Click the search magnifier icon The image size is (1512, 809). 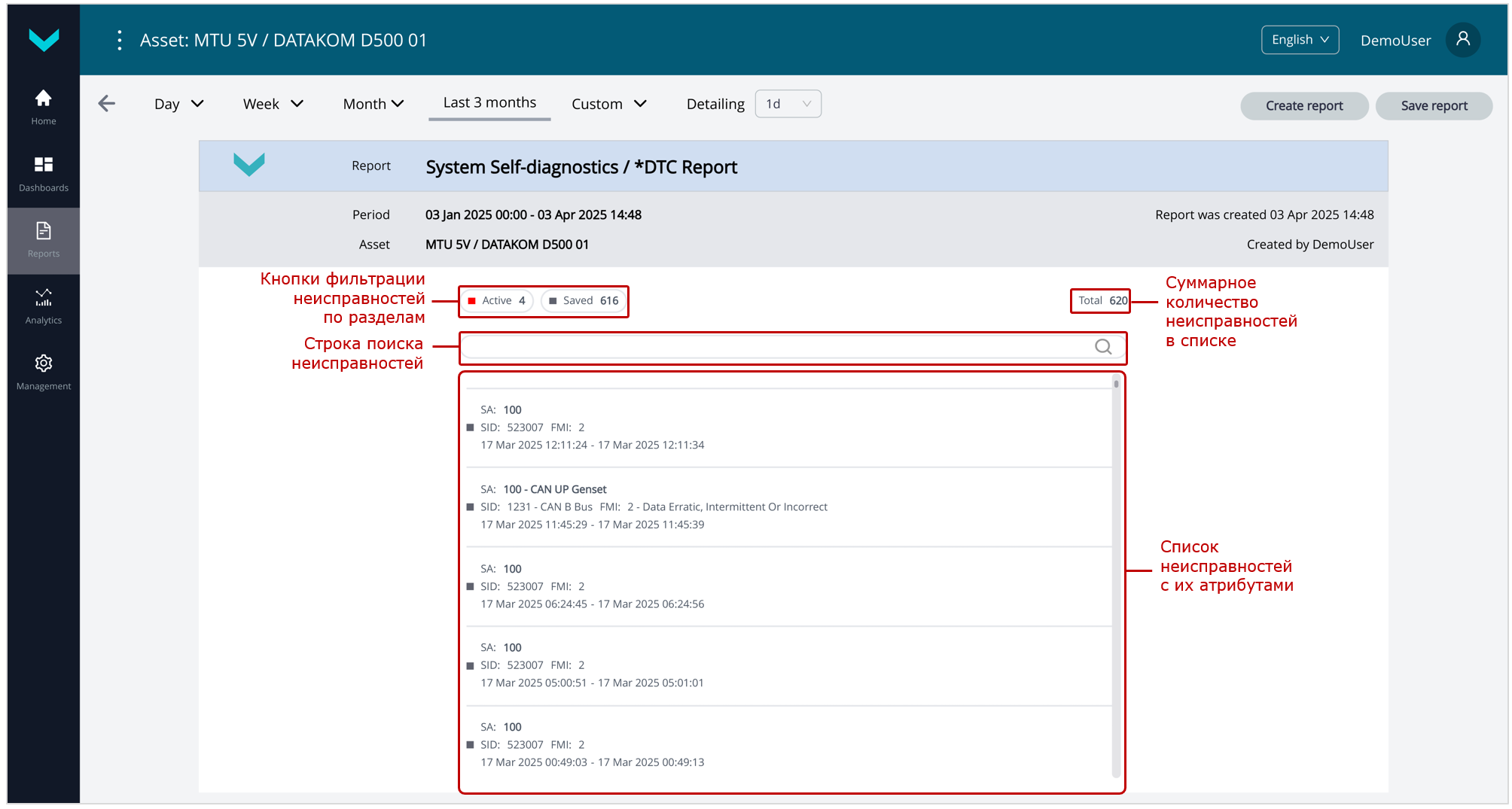point(1103,347)
